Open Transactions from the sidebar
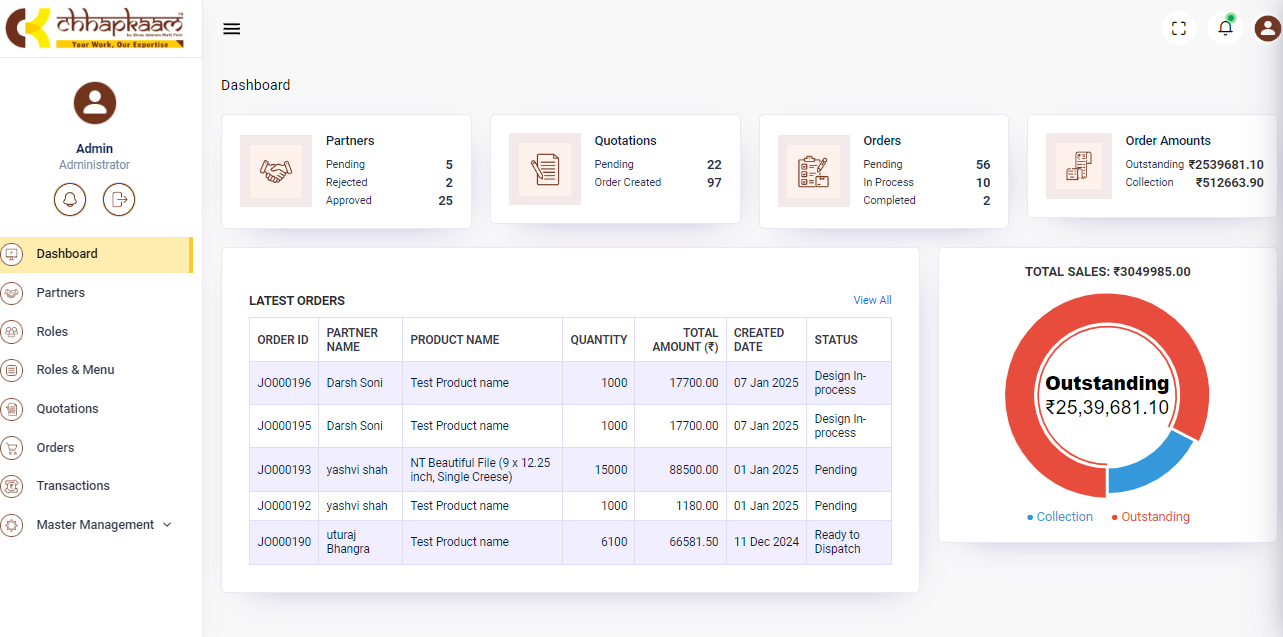Screen dimensions: 1283x637 pos(73,486)
